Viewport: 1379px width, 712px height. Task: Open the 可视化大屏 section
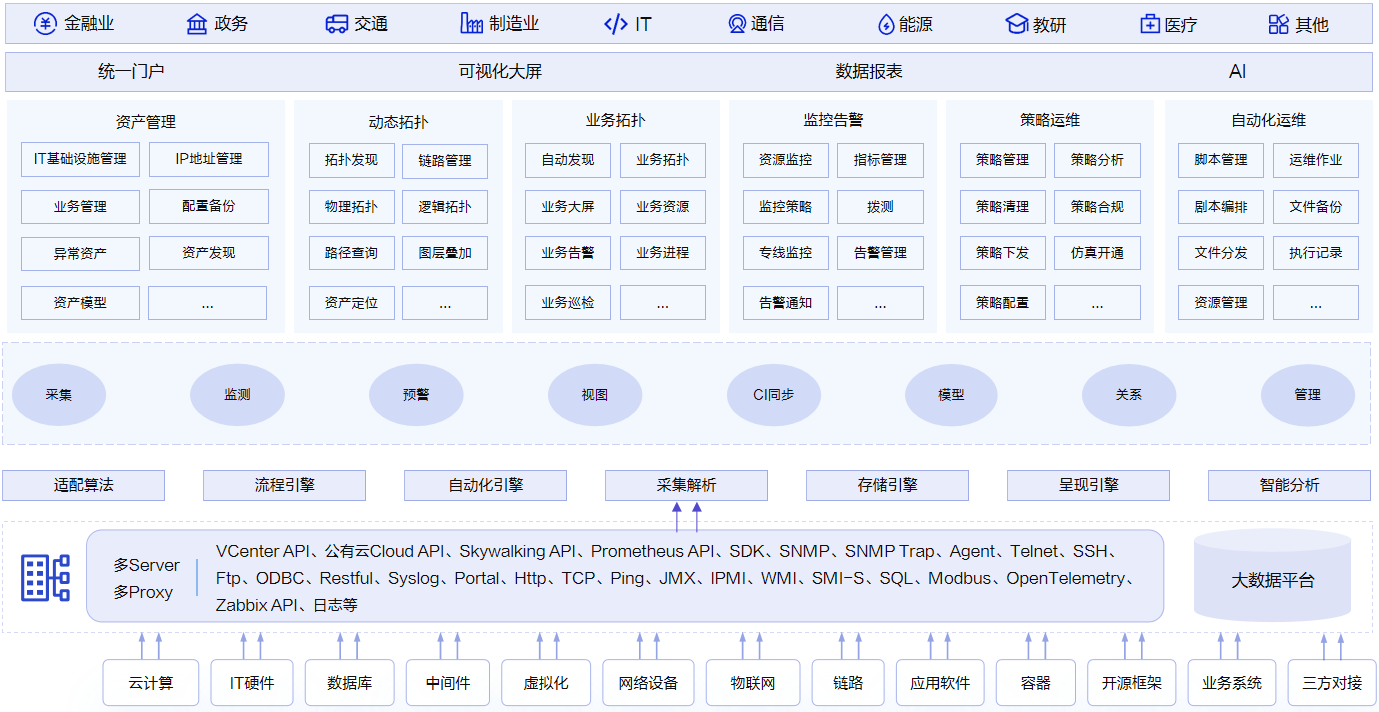click(x=500, y=72)
